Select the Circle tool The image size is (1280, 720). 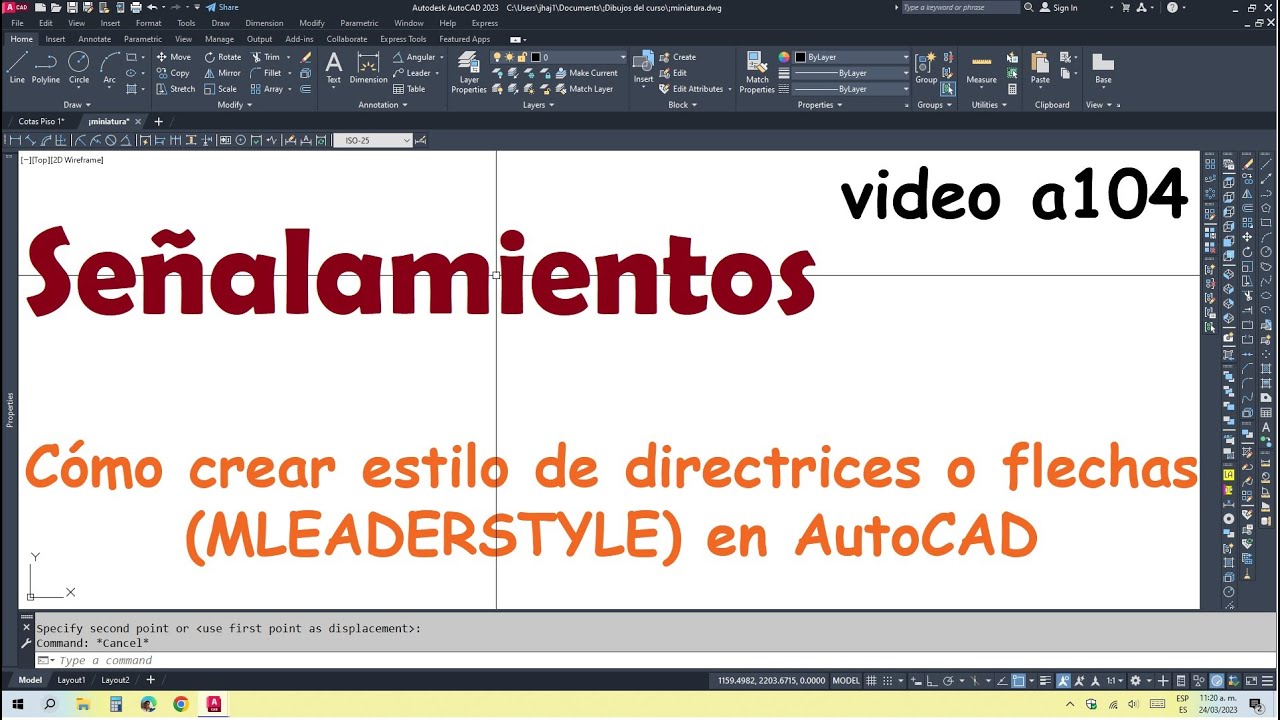[x=79, y=68]
